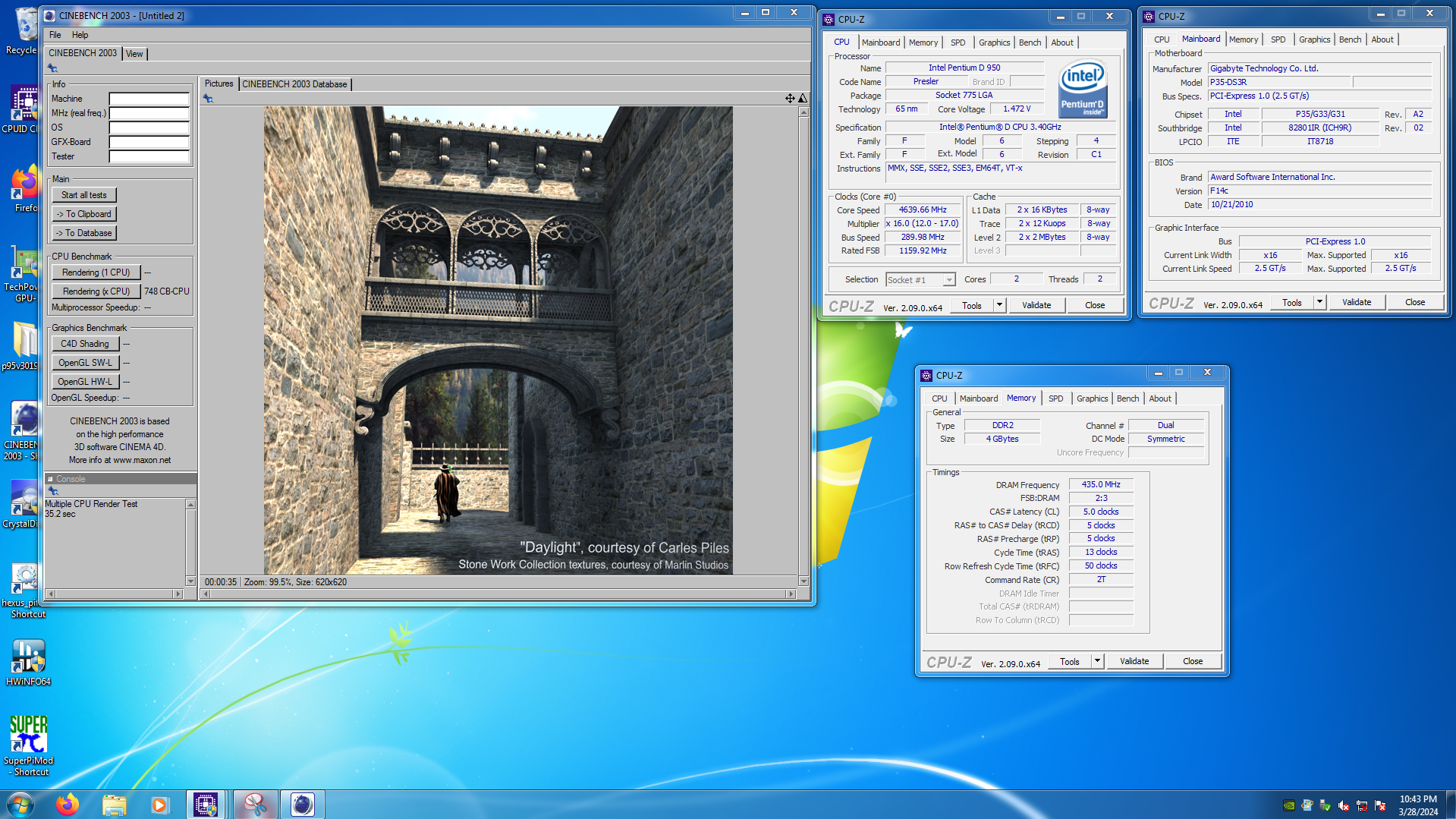
Task: Click Validate in the Memory CPU-Z window
Action: 1134,661
